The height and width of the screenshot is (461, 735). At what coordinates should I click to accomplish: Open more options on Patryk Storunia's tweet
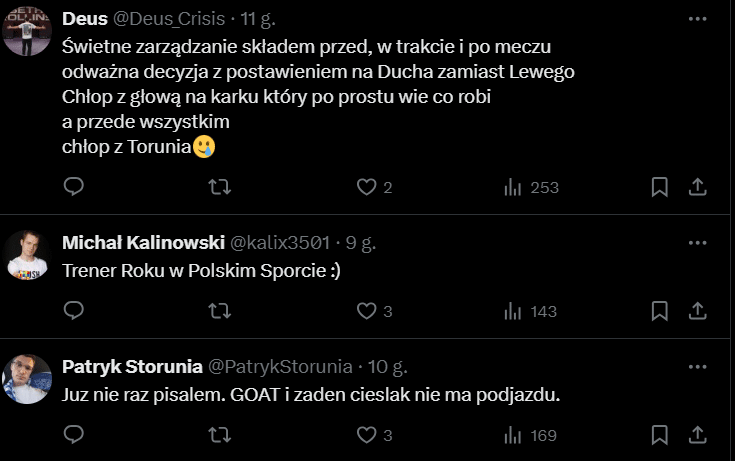(x=696, y=366)
